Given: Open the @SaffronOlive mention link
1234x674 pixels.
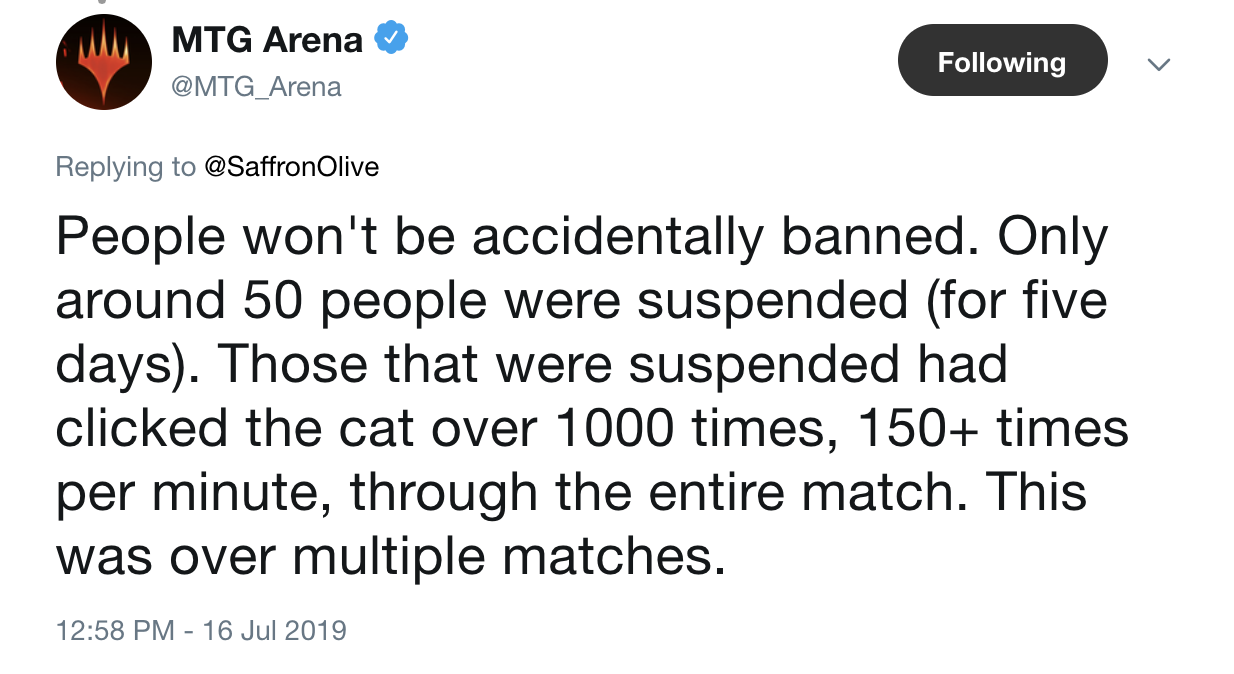Looking at the screenshot, I should (291, 166).
